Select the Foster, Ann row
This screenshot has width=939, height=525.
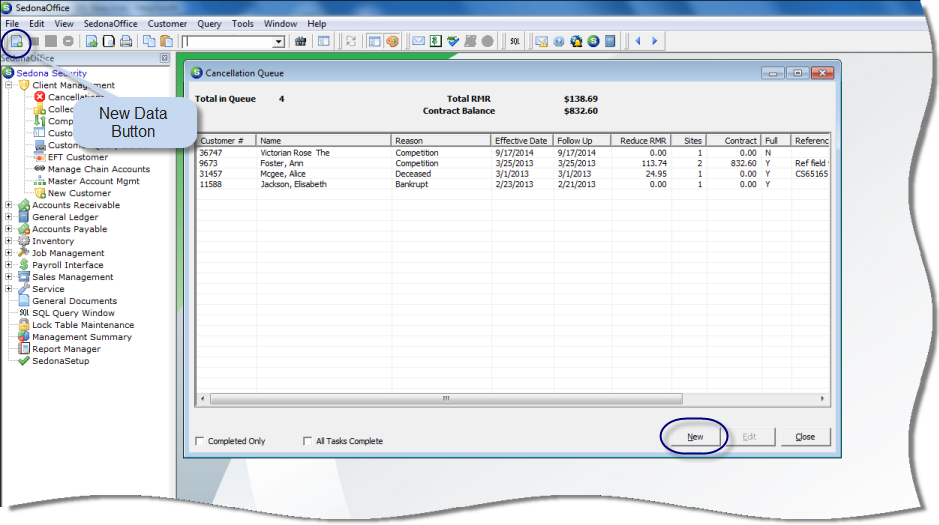tap(513, 163)
